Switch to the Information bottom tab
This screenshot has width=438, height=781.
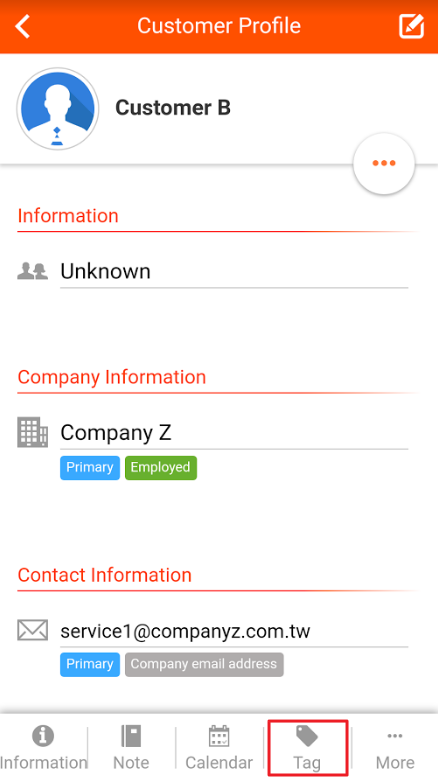coord(43,748)
